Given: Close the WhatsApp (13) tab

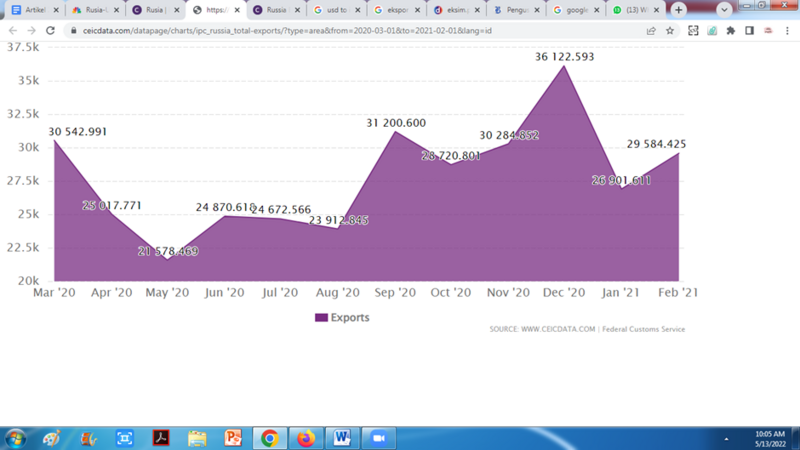Looking at the screenshot, I should [655, 10].
